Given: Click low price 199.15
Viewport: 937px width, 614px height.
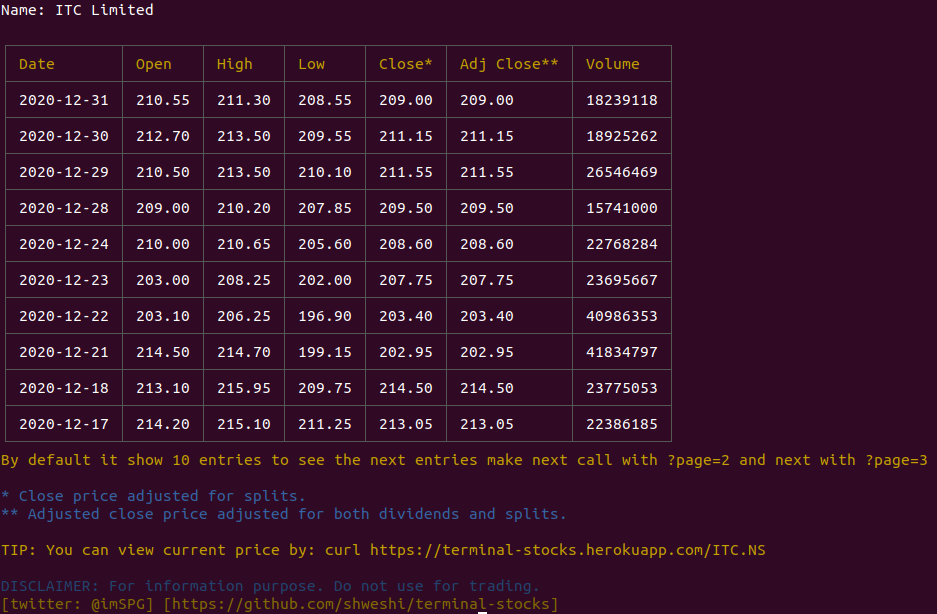Looking at the screenshot, I should pyautogui.click(x=324, y=352).
